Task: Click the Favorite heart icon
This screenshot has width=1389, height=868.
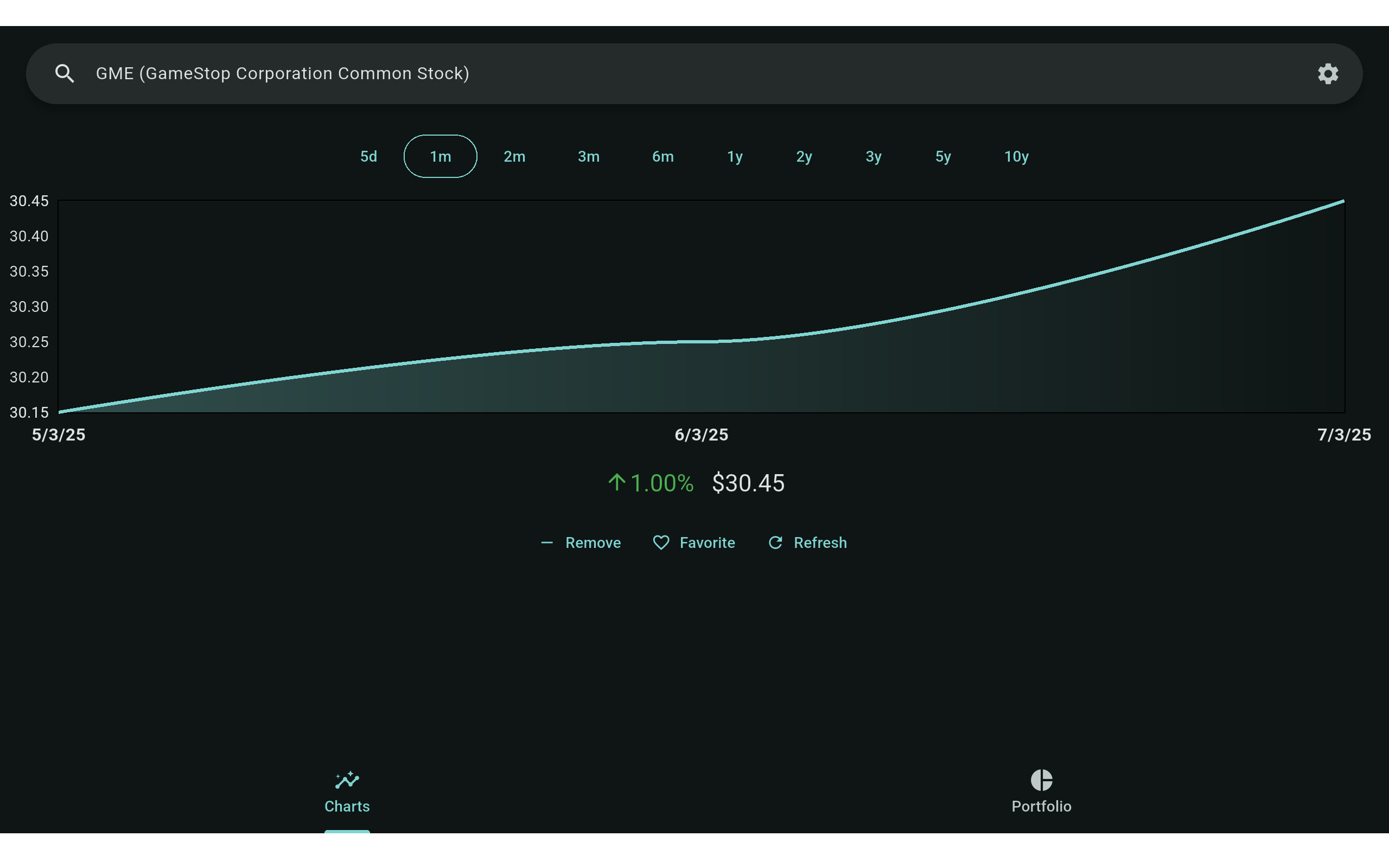Action: pyautogui.click(x=661, y=542)
